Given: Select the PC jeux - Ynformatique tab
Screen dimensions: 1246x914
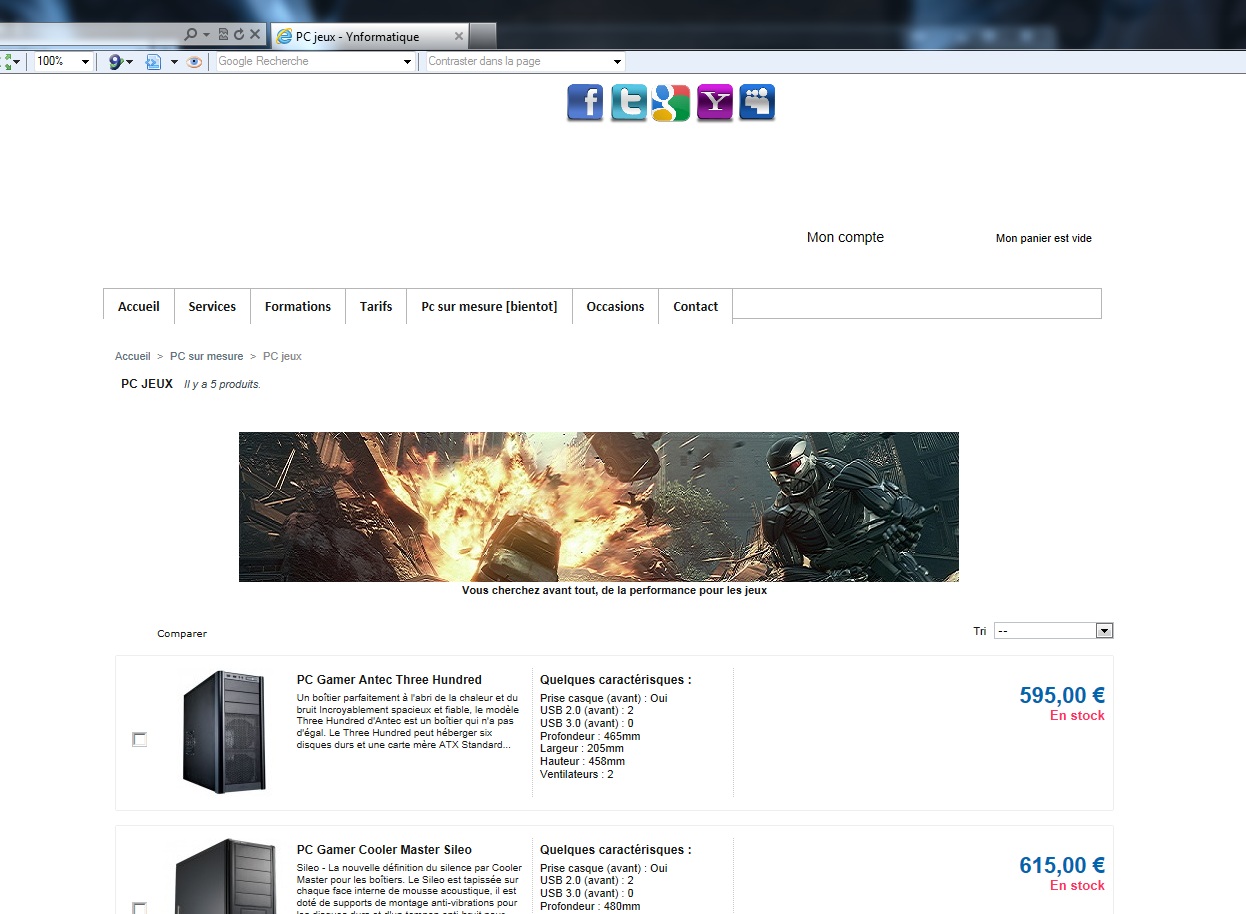Looking at the screenshot, I should pyautogui.click(x=370, y=36).
